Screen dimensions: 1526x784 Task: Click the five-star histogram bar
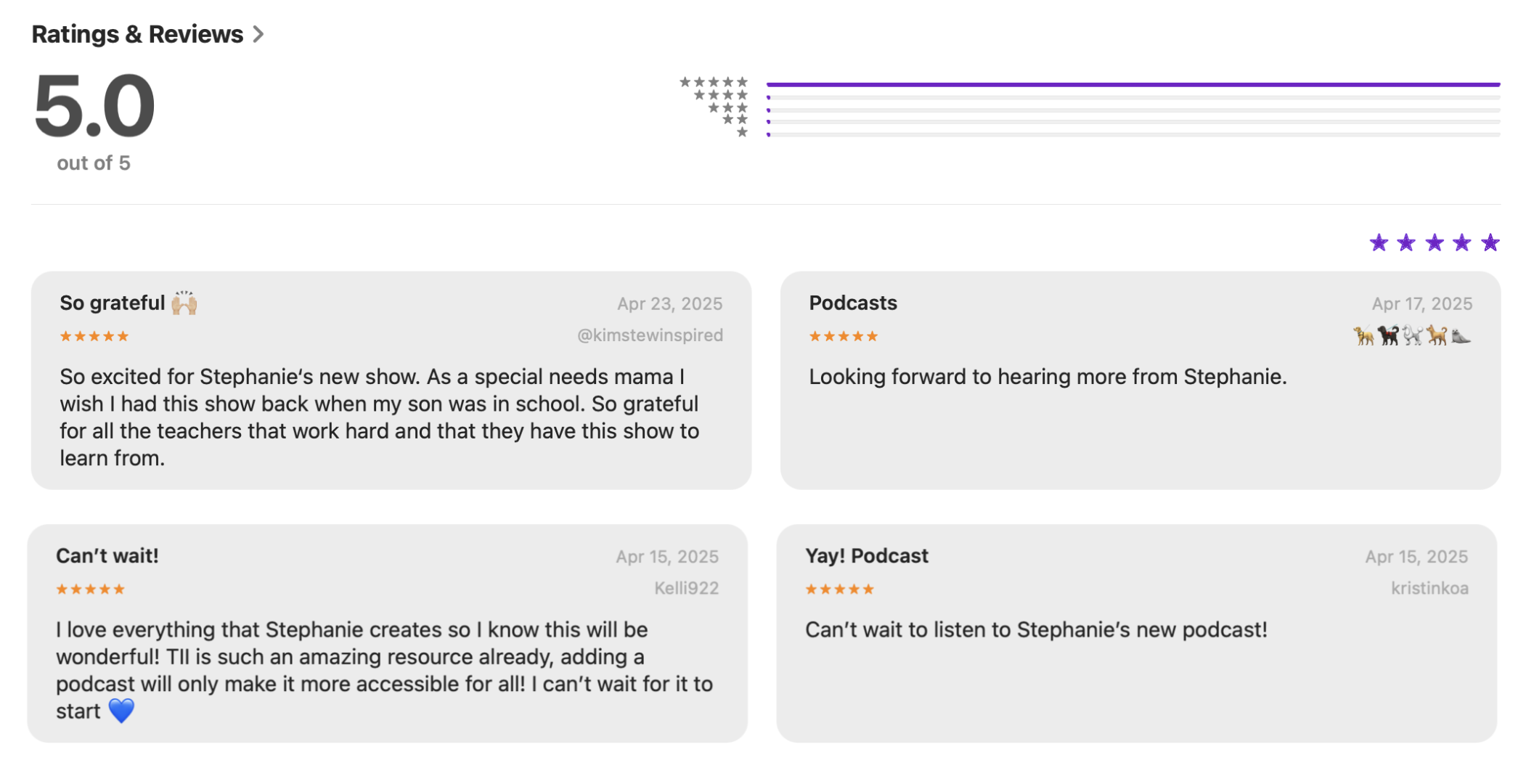(1133, 85)
